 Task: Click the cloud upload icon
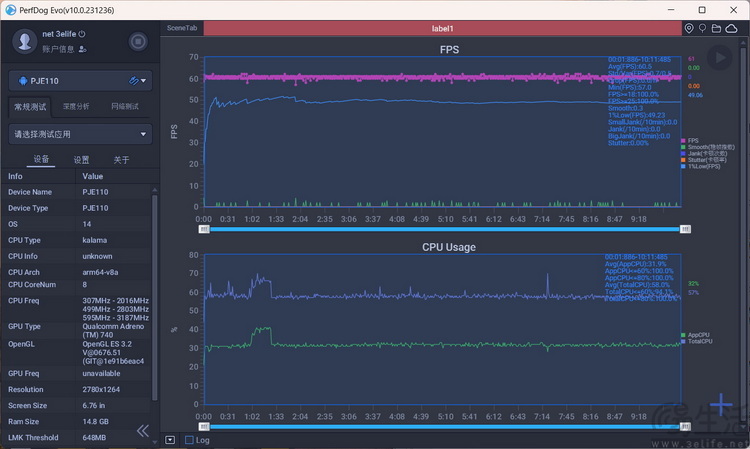[731, 28]
